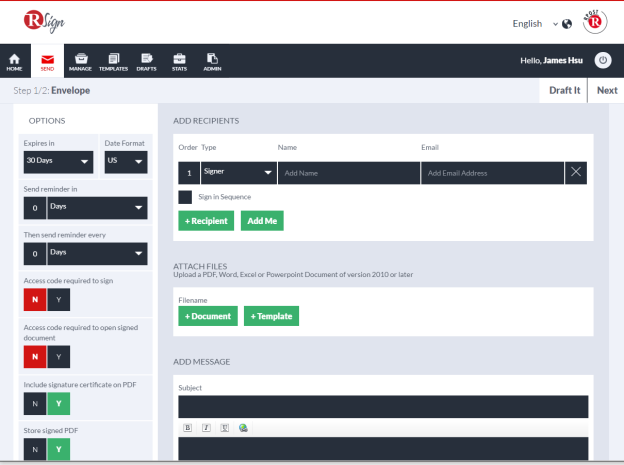624x465 pixels.
Task: Enable the Sign in Sequence checkbox
Action: pos(185,197)
